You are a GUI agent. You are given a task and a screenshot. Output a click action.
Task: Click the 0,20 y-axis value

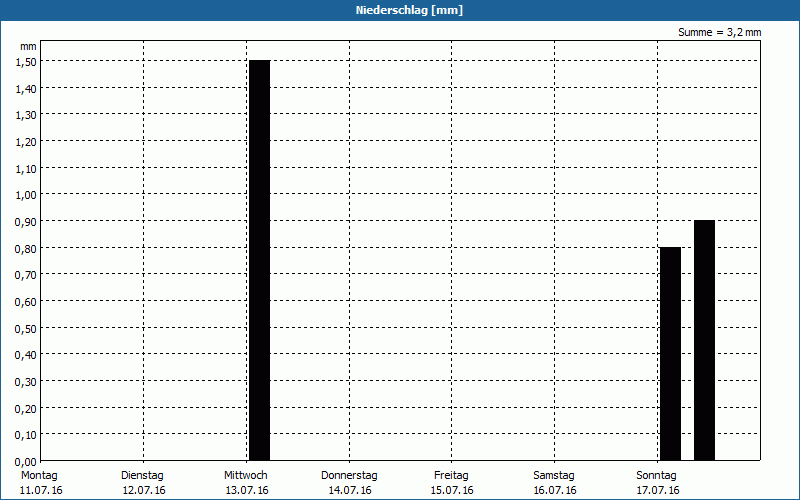tap(26, 409)
